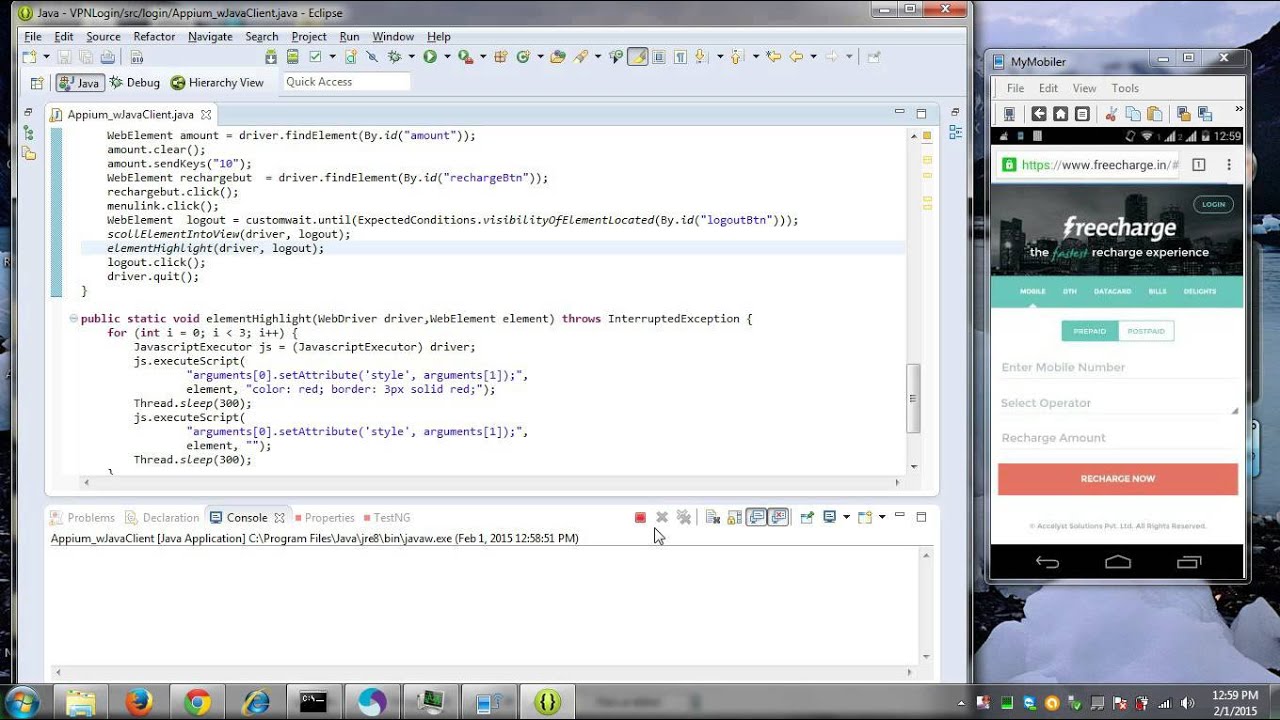
Task: Toggle Show Whitespace Characters in toolbar
Action: (680, 57)
